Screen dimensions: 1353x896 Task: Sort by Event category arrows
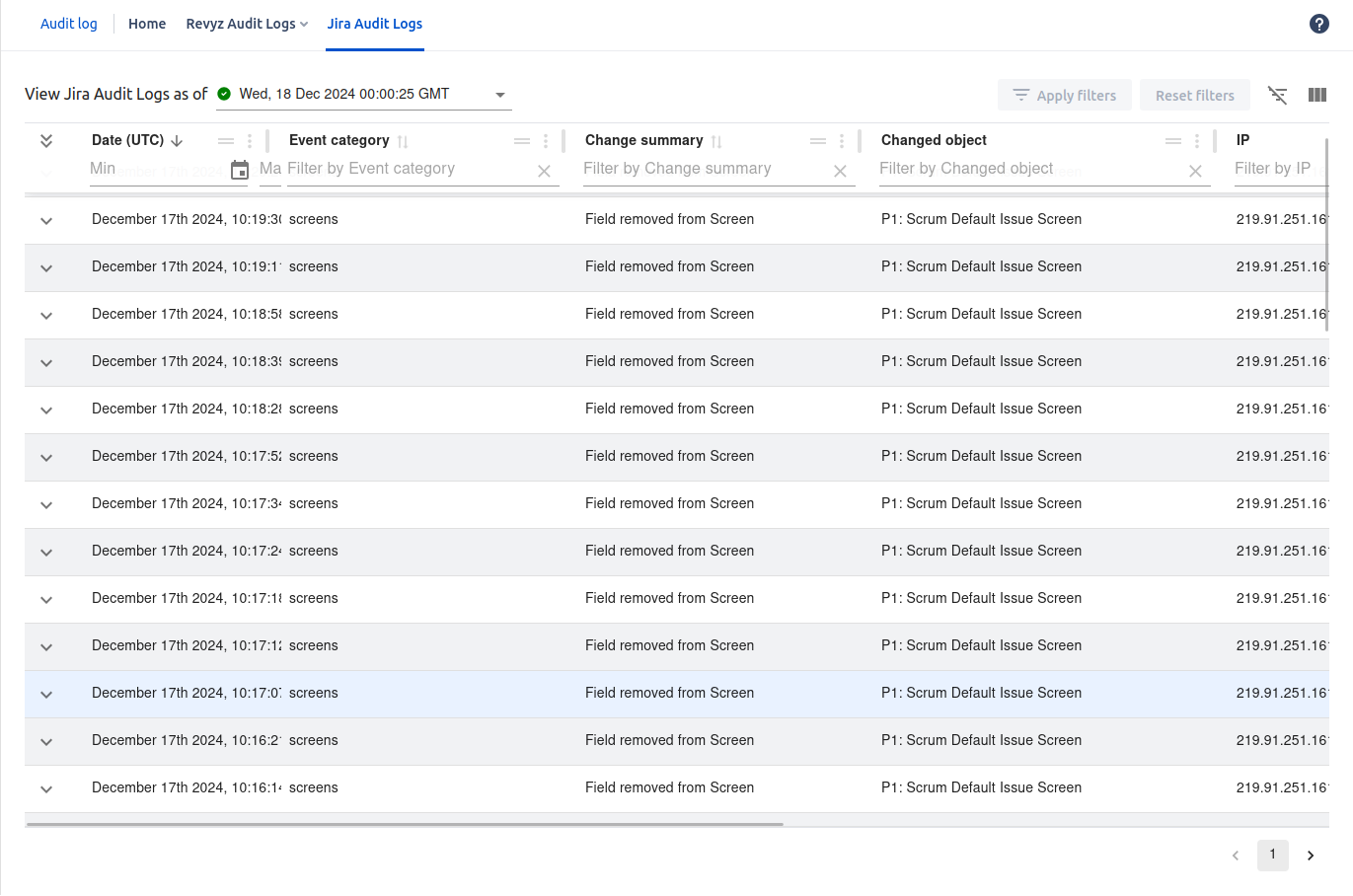click(x=403, y=141)
